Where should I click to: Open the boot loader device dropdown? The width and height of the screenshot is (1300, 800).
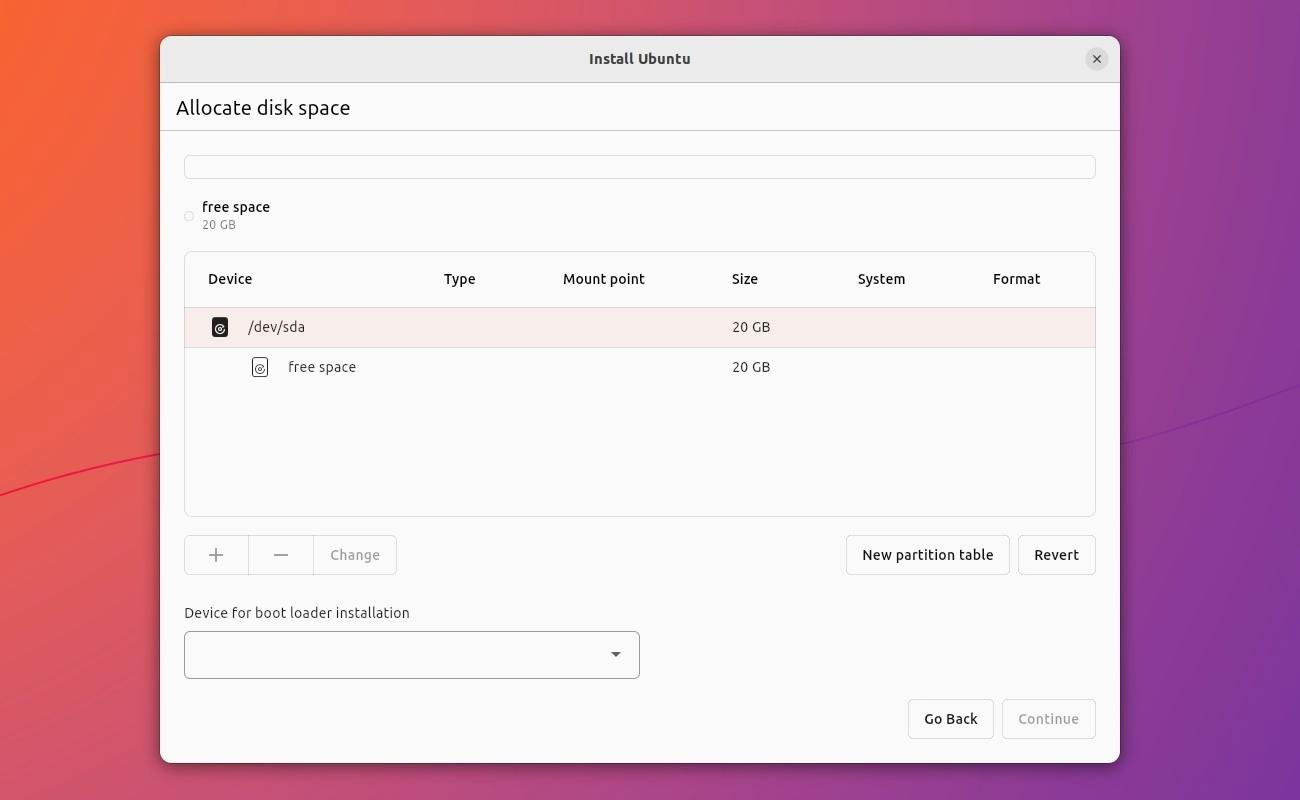(412, 655)
